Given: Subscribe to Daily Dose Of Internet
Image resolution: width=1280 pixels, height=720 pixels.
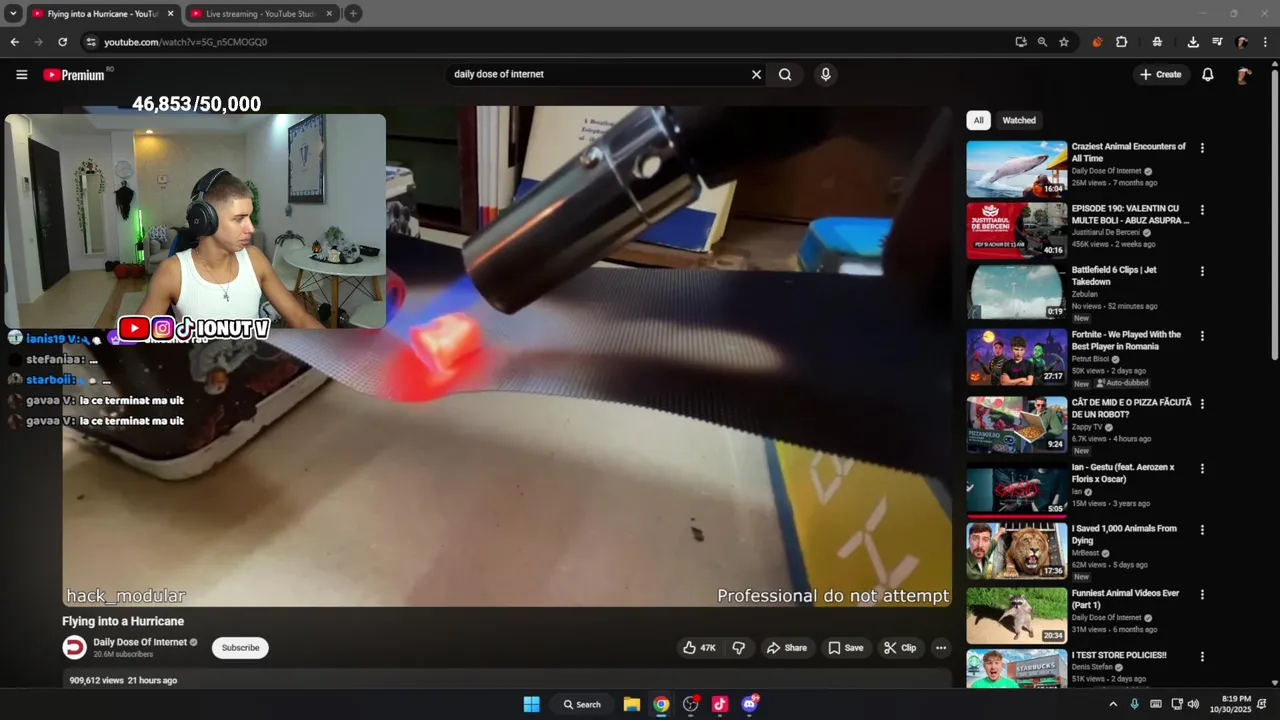Looking at the screenshot, I should tap(240, 648).
